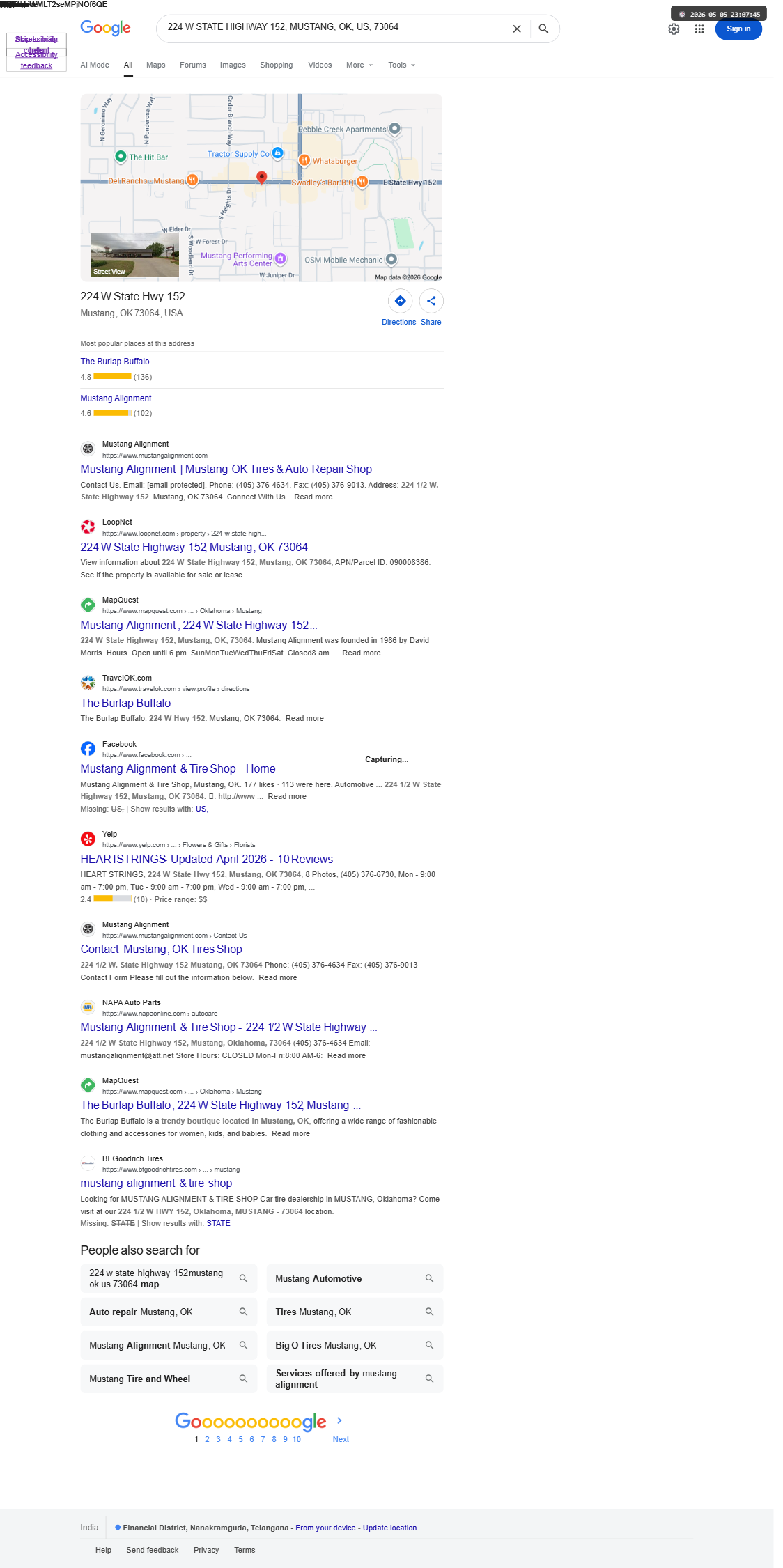This screenshot has width=783, height=1568.
Task: Click the Sign in button
Action: tap(738, 29)
